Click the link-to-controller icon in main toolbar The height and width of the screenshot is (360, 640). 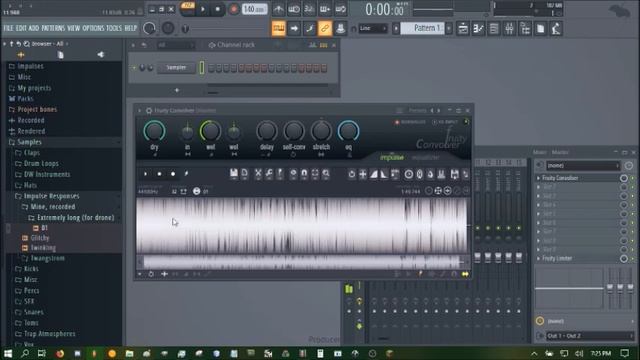coord(325,29)
